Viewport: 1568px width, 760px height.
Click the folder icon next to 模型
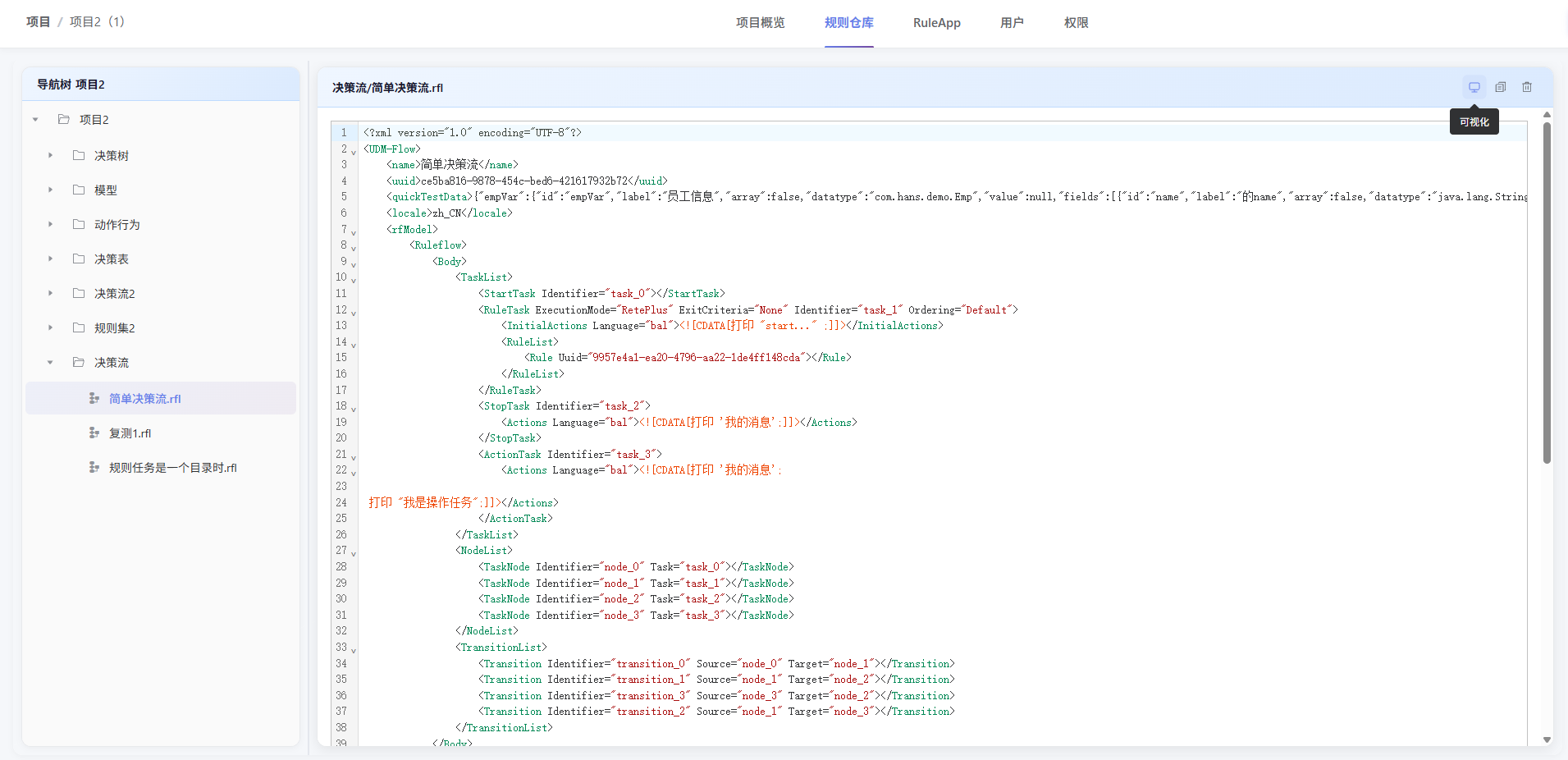point(79,190)
